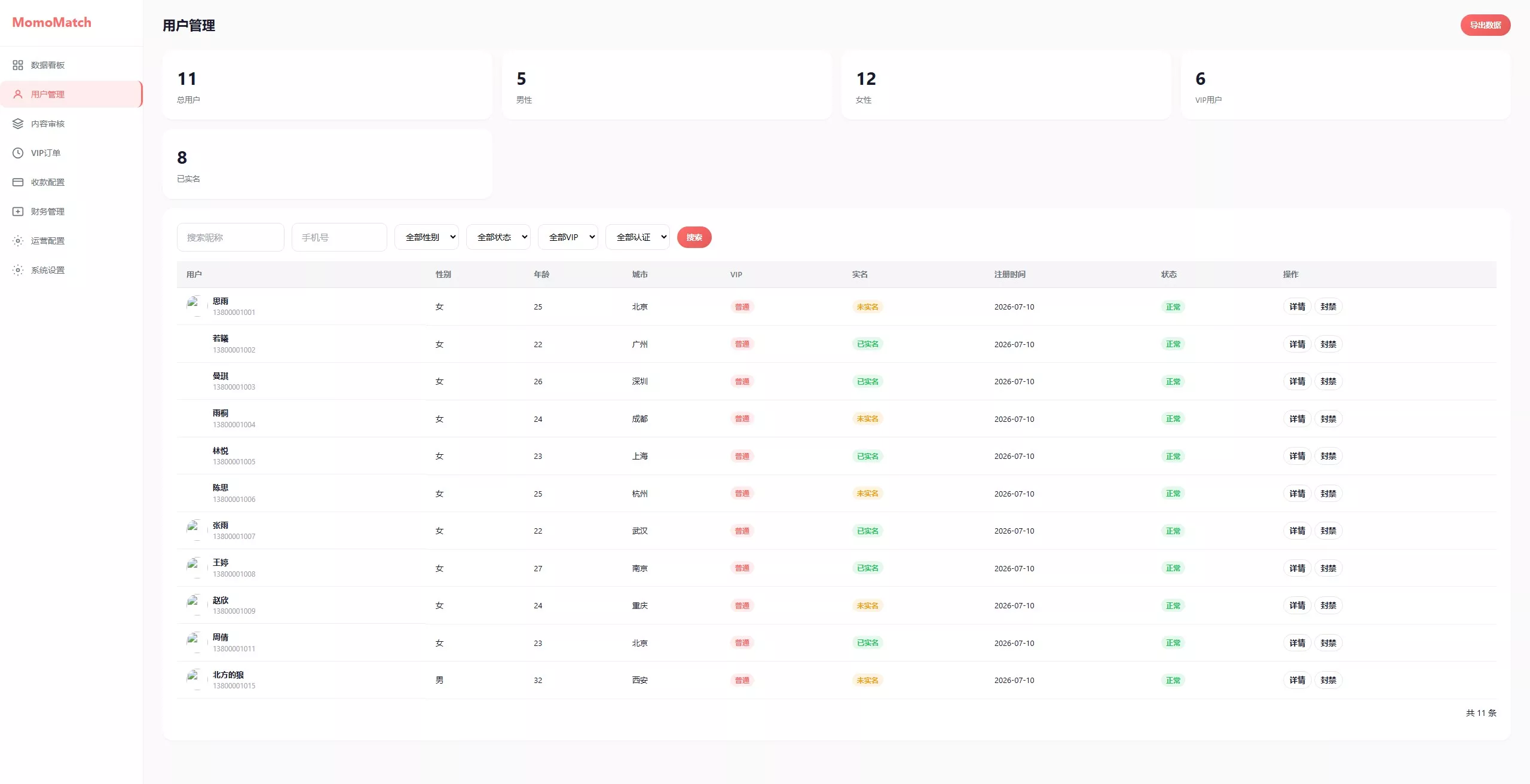Viewport: 1530px width, 784px height.
Task: View 详情 for user 思雨
Action: click(1297, 307)
